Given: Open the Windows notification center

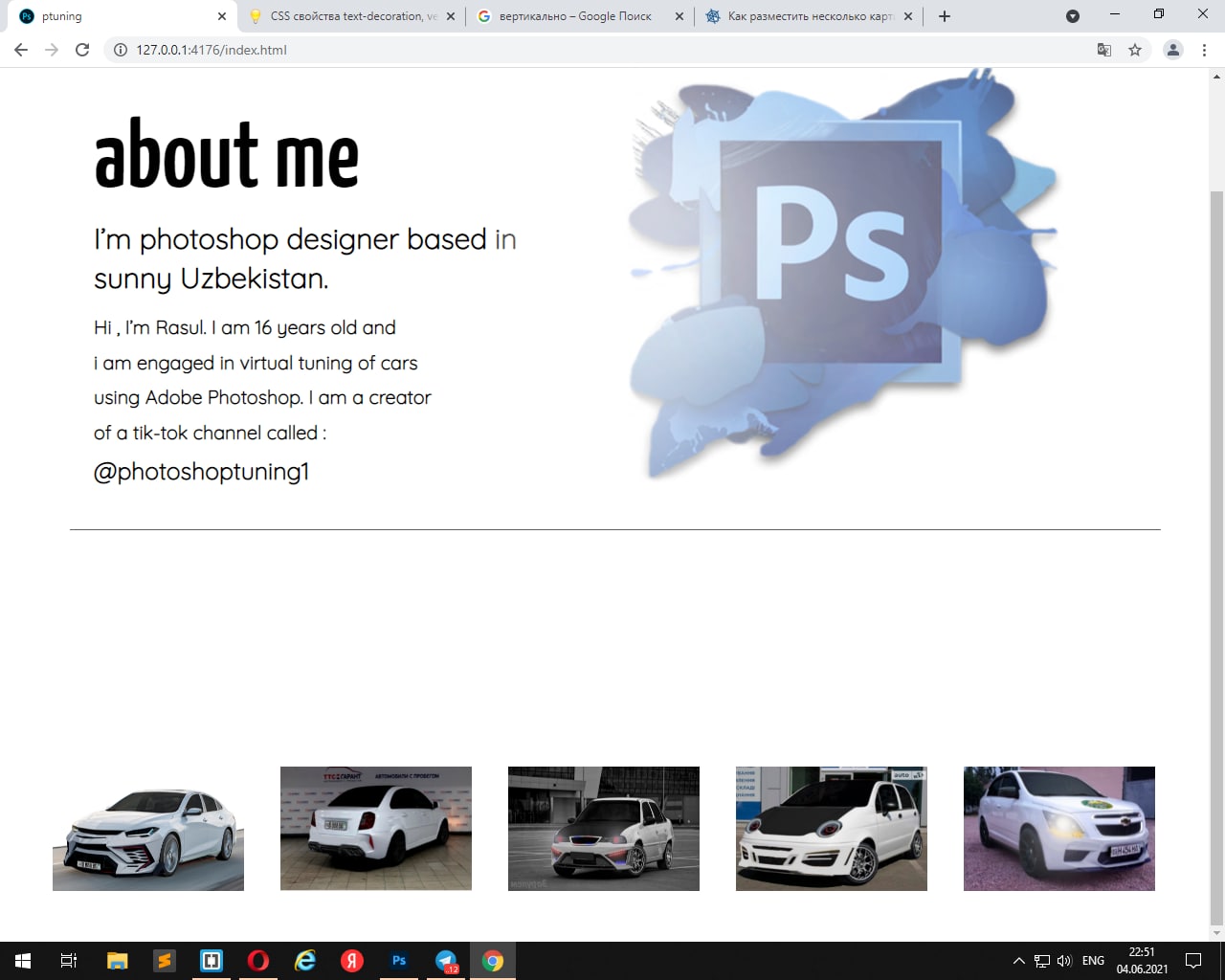Looking at the screenshot, I should pos(1193,961).
